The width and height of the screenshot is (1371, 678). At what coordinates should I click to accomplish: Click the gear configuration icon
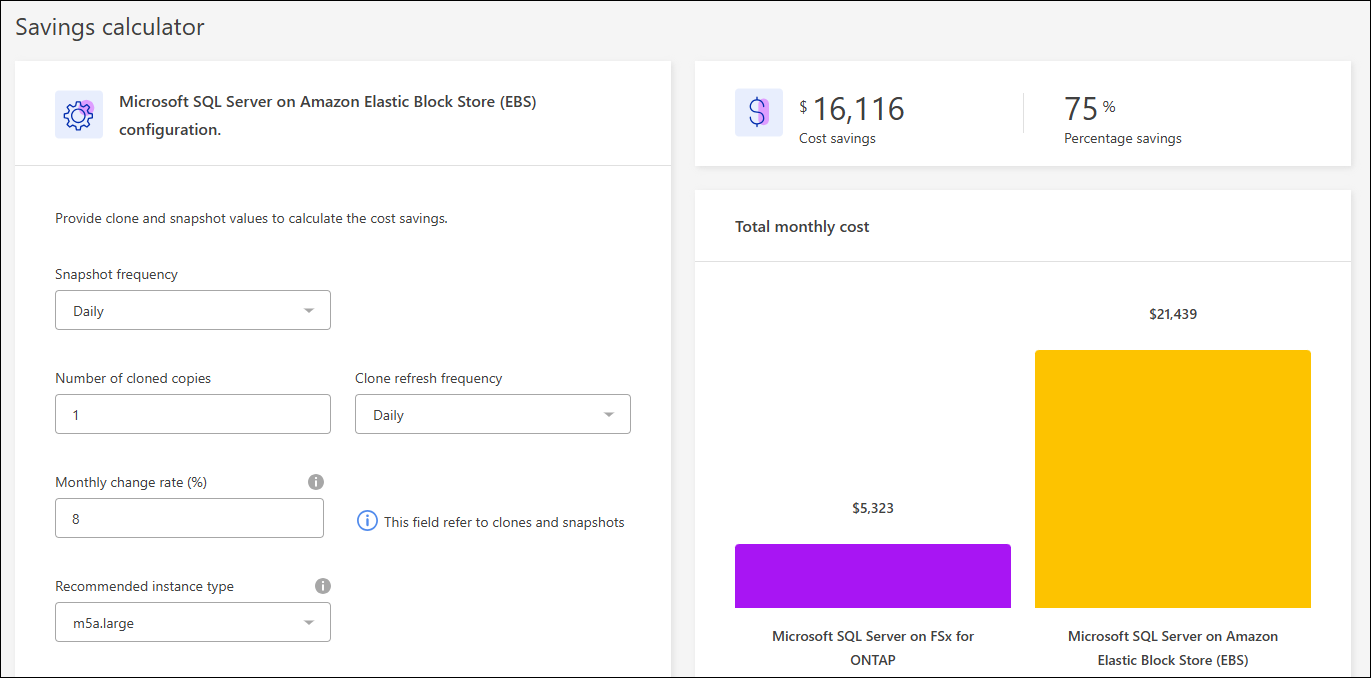[x=78, y=115]
